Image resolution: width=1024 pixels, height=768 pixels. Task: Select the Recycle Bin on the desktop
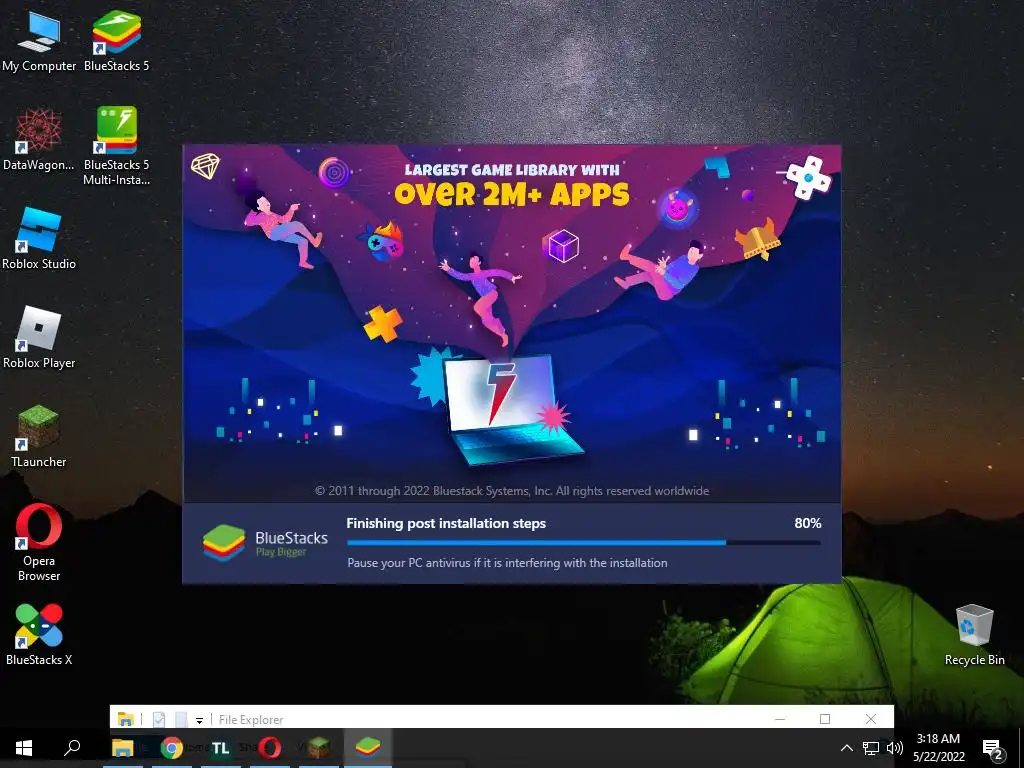[x=974, y=635]
